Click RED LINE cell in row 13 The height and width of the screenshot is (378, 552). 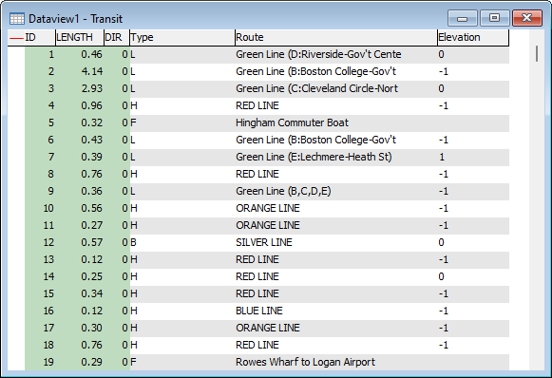pyautogui.click(x=336, y=259)
